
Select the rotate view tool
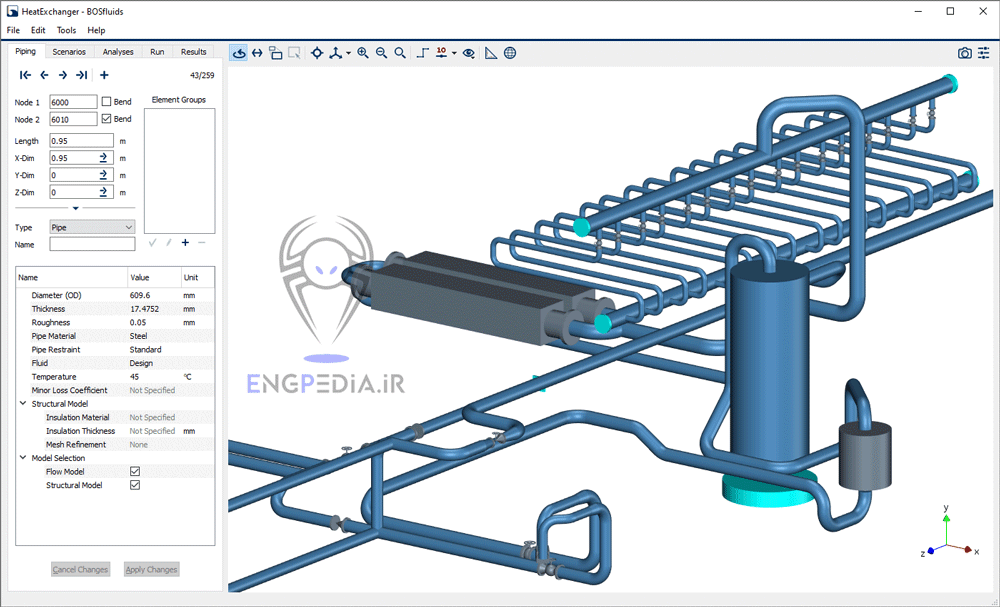[x=239, y=53]
